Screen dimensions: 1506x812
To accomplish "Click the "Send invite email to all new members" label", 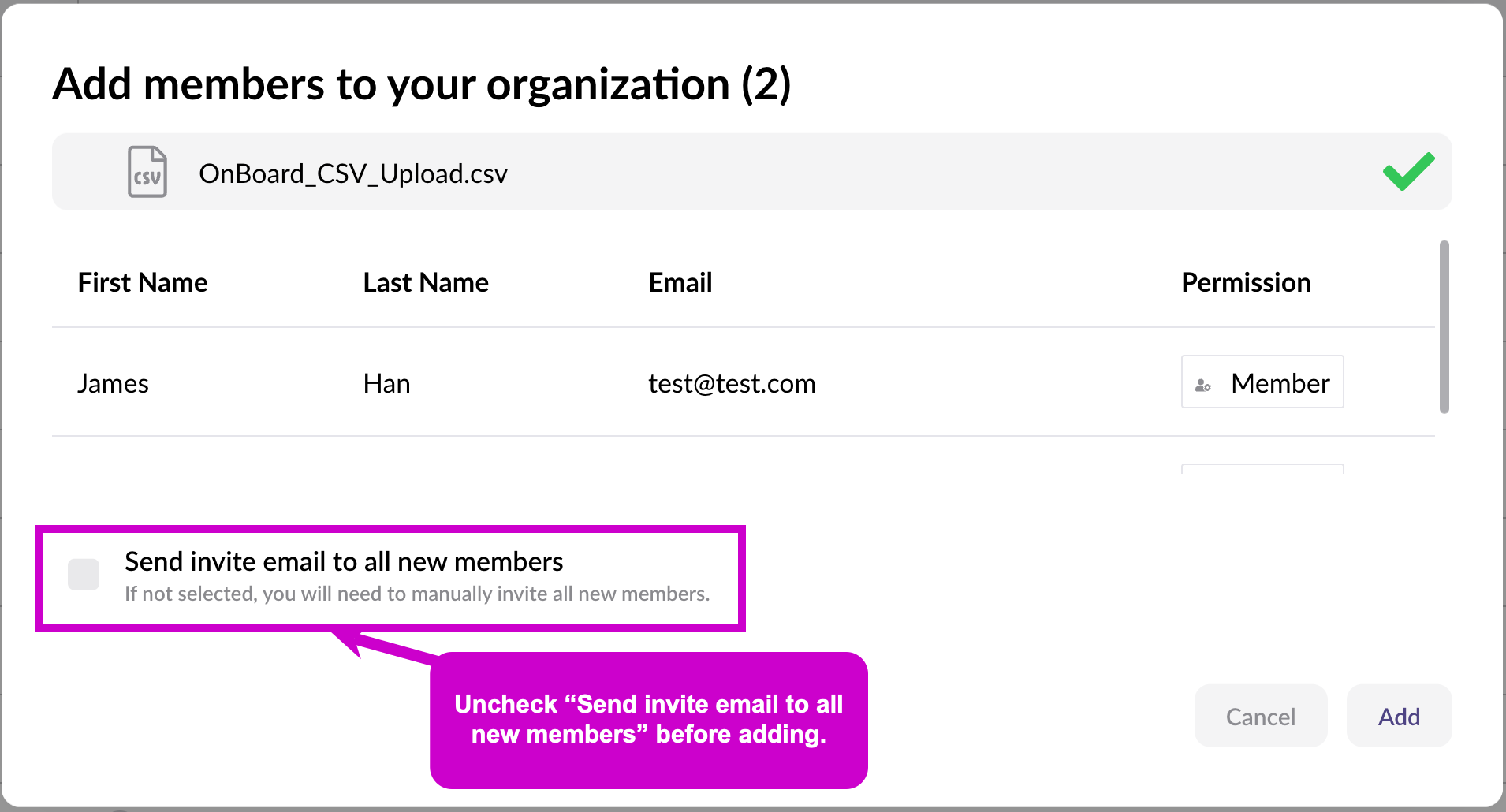I will coord(344,561).
